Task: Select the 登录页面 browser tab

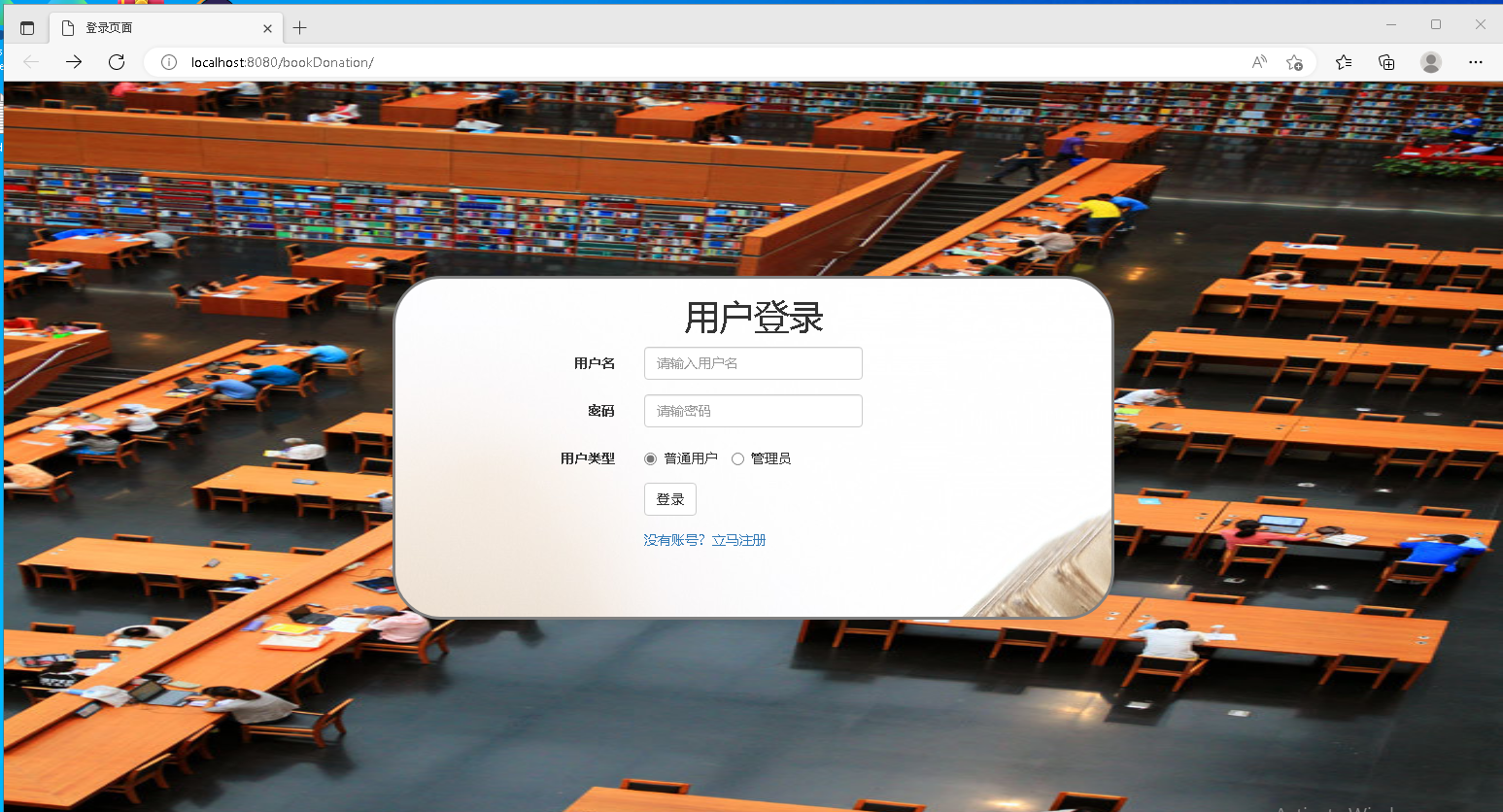Action: (x=165, y=28)
